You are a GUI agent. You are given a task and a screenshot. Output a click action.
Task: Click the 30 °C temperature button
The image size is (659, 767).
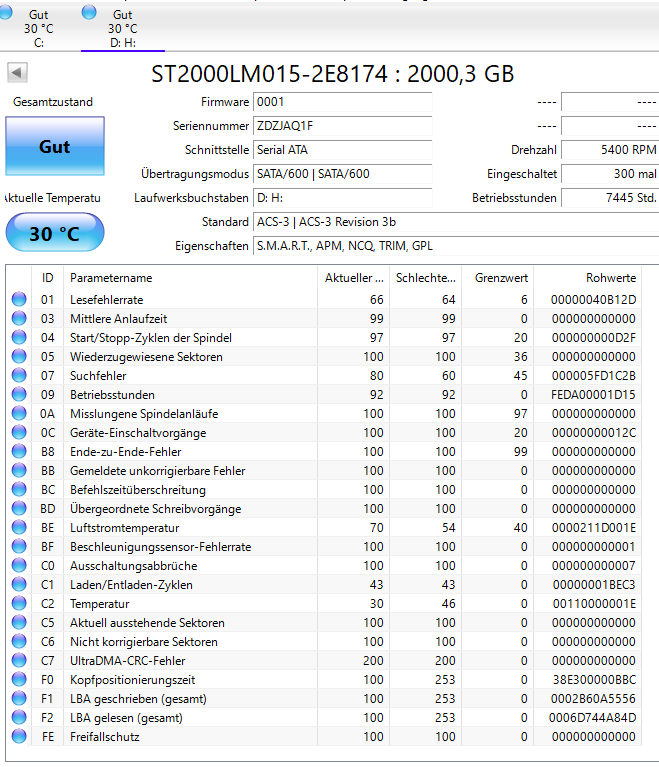(x=55, y=233)
